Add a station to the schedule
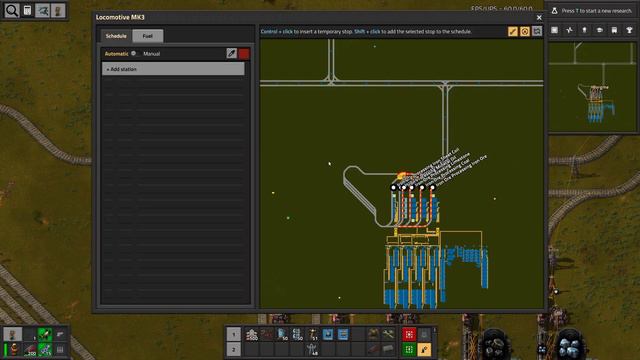 [x=173, y=69]
